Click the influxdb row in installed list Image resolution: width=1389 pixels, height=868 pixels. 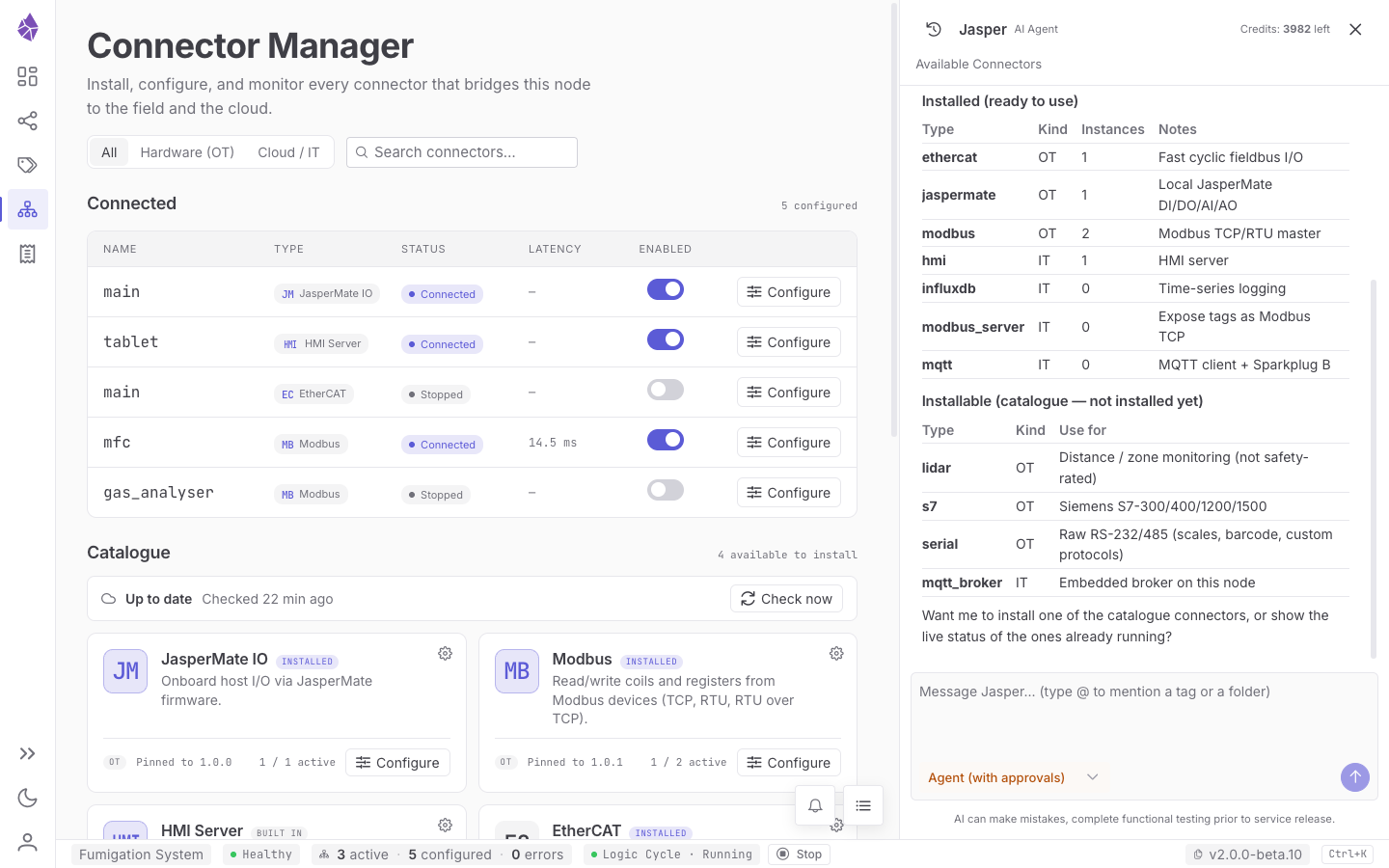1135,288
